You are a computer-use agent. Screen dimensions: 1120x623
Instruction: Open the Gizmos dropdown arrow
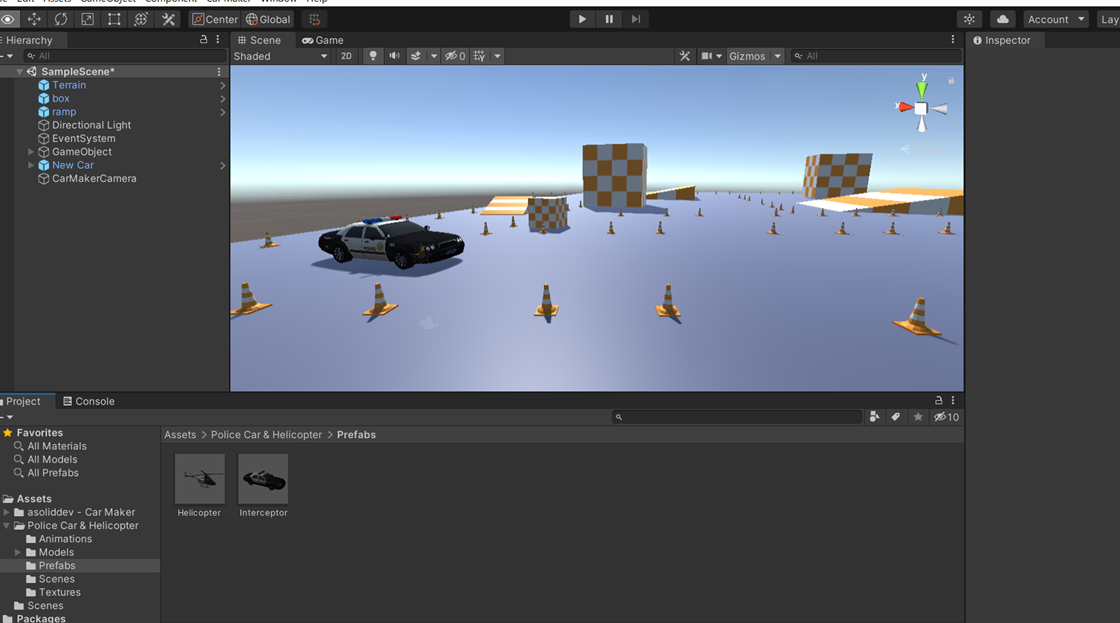coord(778,56)
